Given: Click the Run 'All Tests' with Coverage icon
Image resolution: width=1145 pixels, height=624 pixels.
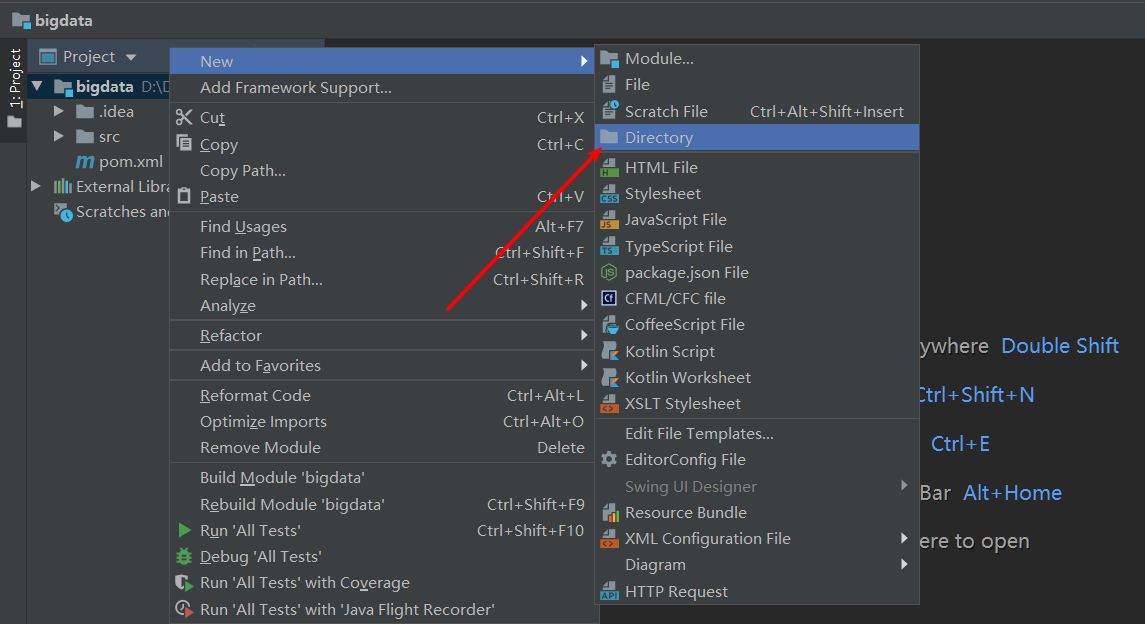Looking at the screenshot, I should pos(186,582).
